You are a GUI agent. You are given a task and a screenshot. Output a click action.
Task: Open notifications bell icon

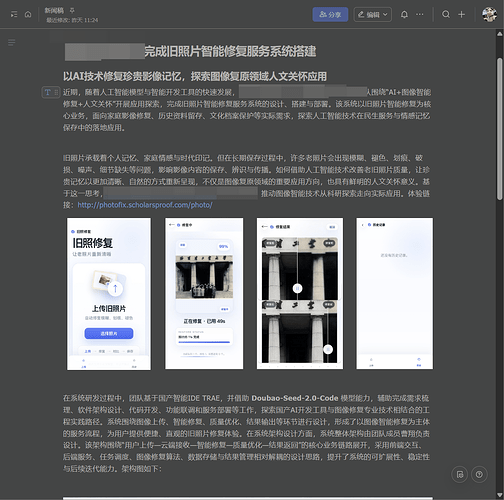(x=404, y=14)
